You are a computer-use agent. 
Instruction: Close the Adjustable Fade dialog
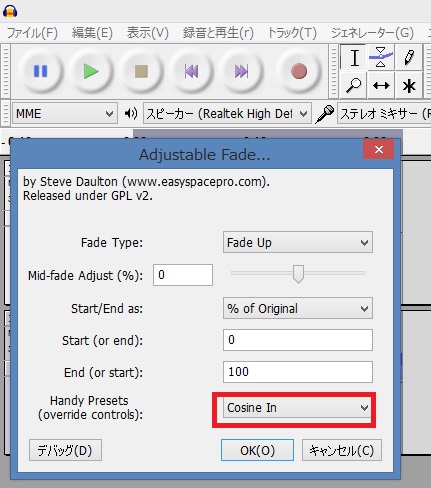379,149
